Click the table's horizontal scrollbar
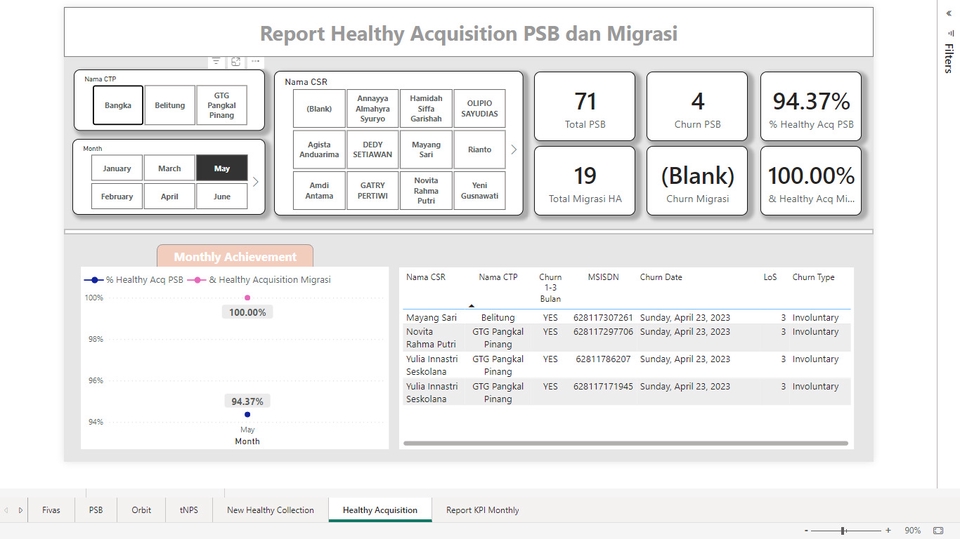Viewport: 960px width, 539px height. tap(626, 443)
